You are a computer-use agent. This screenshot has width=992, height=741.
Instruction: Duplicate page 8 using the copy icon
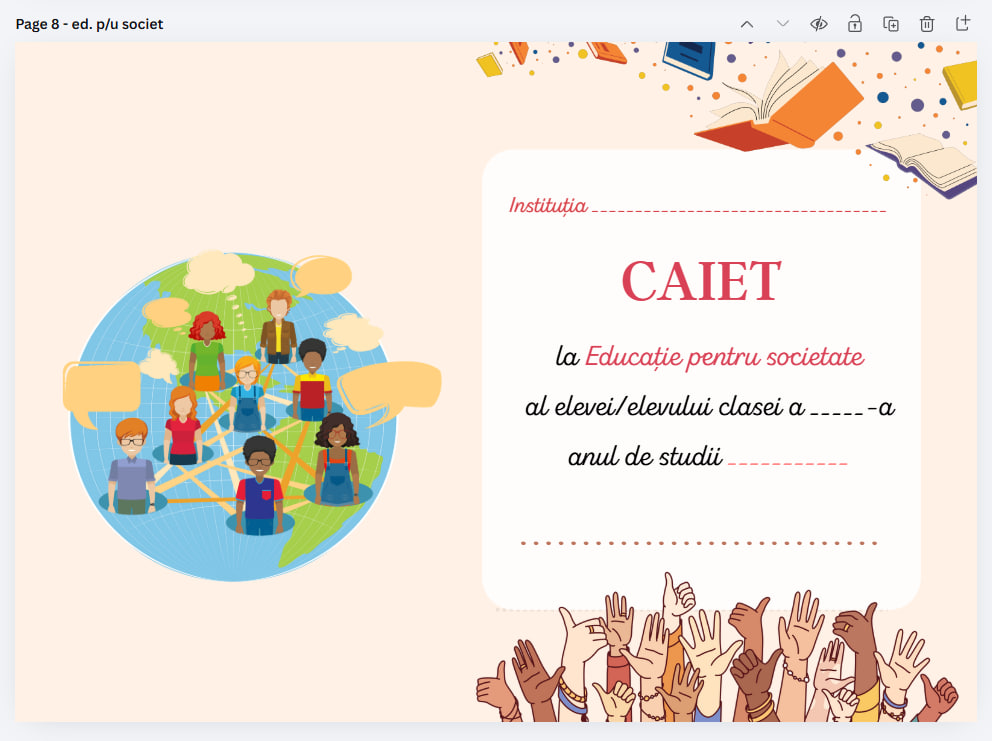891,24
